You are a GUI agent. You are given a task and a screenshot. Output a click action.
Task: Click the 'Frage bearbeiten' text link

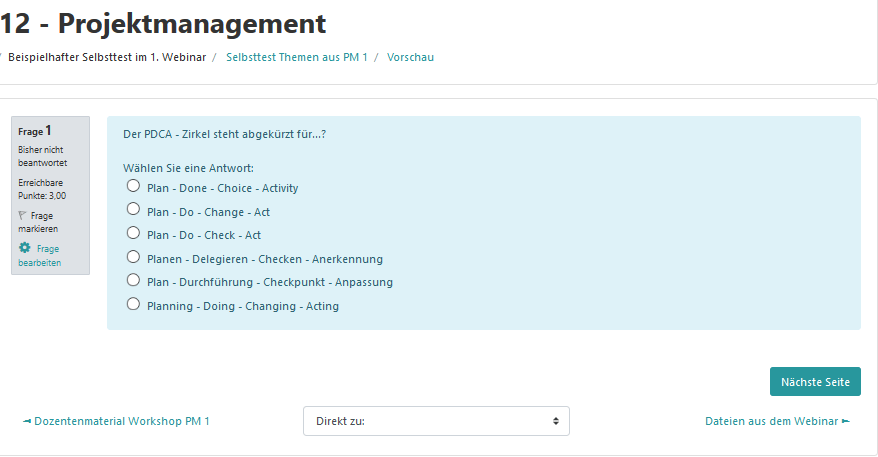coord(40,256)
